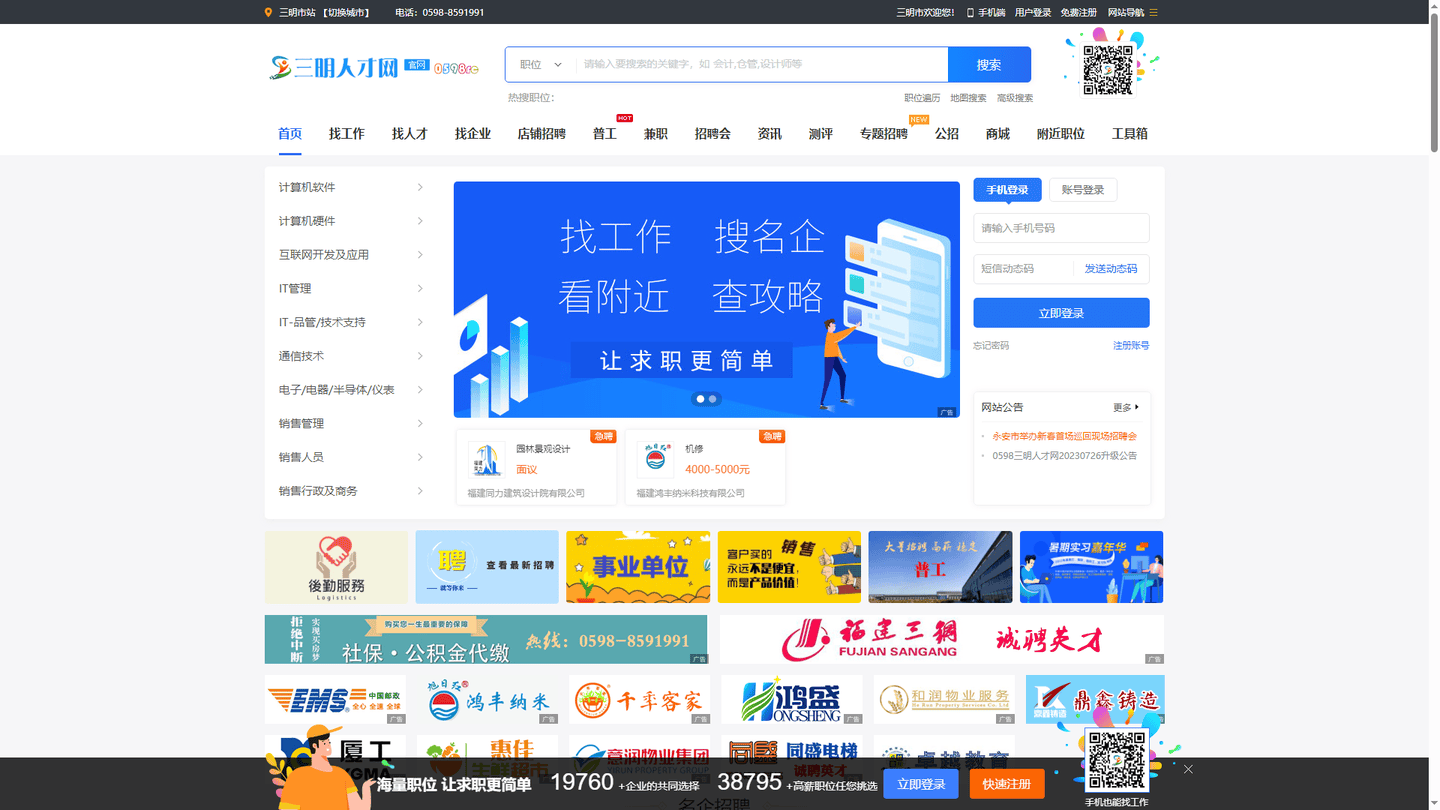
Task: Click the 忘记密码 link
Action: (x=991, y=346)
